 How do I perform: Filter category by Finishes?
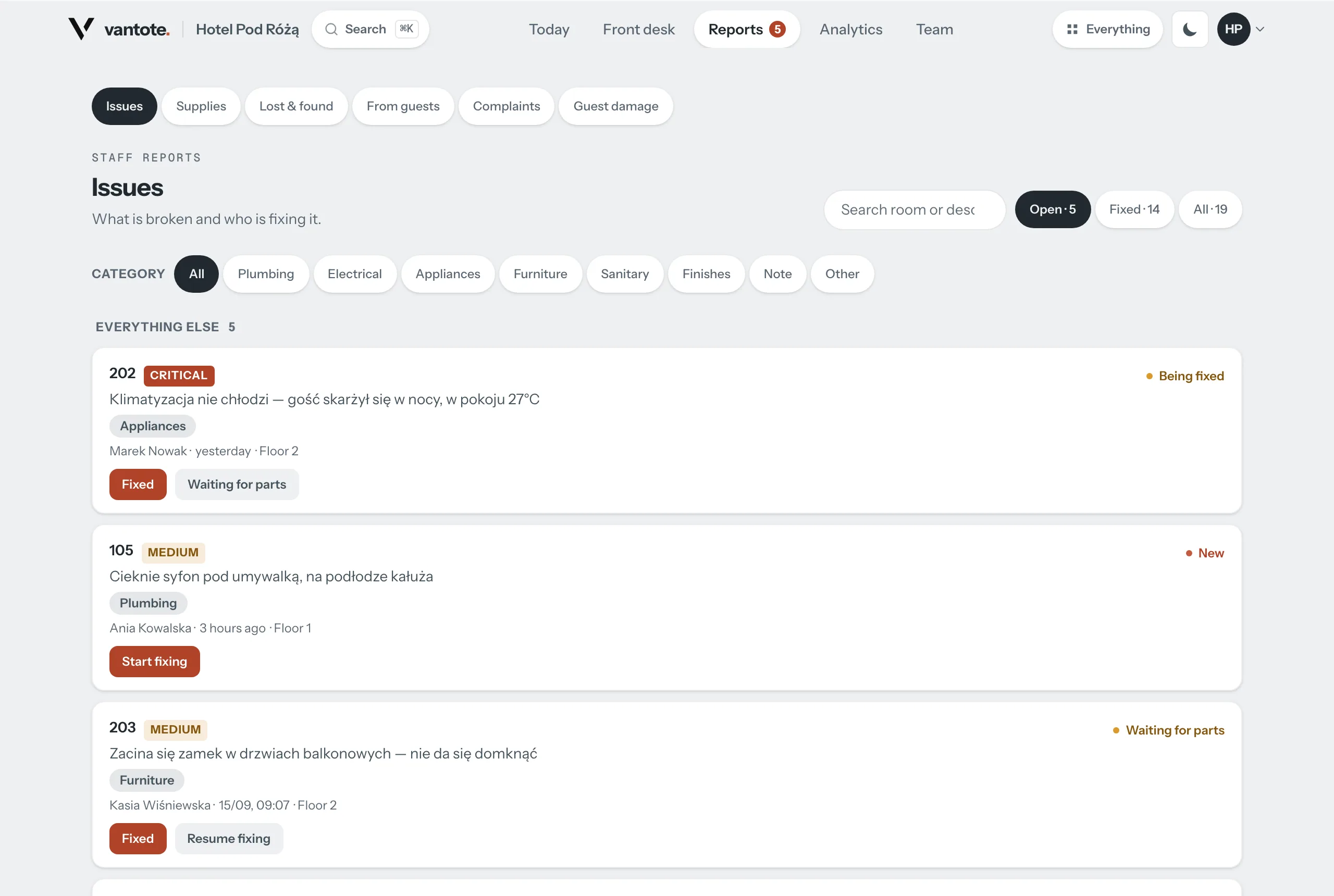[x=706, y=275]
